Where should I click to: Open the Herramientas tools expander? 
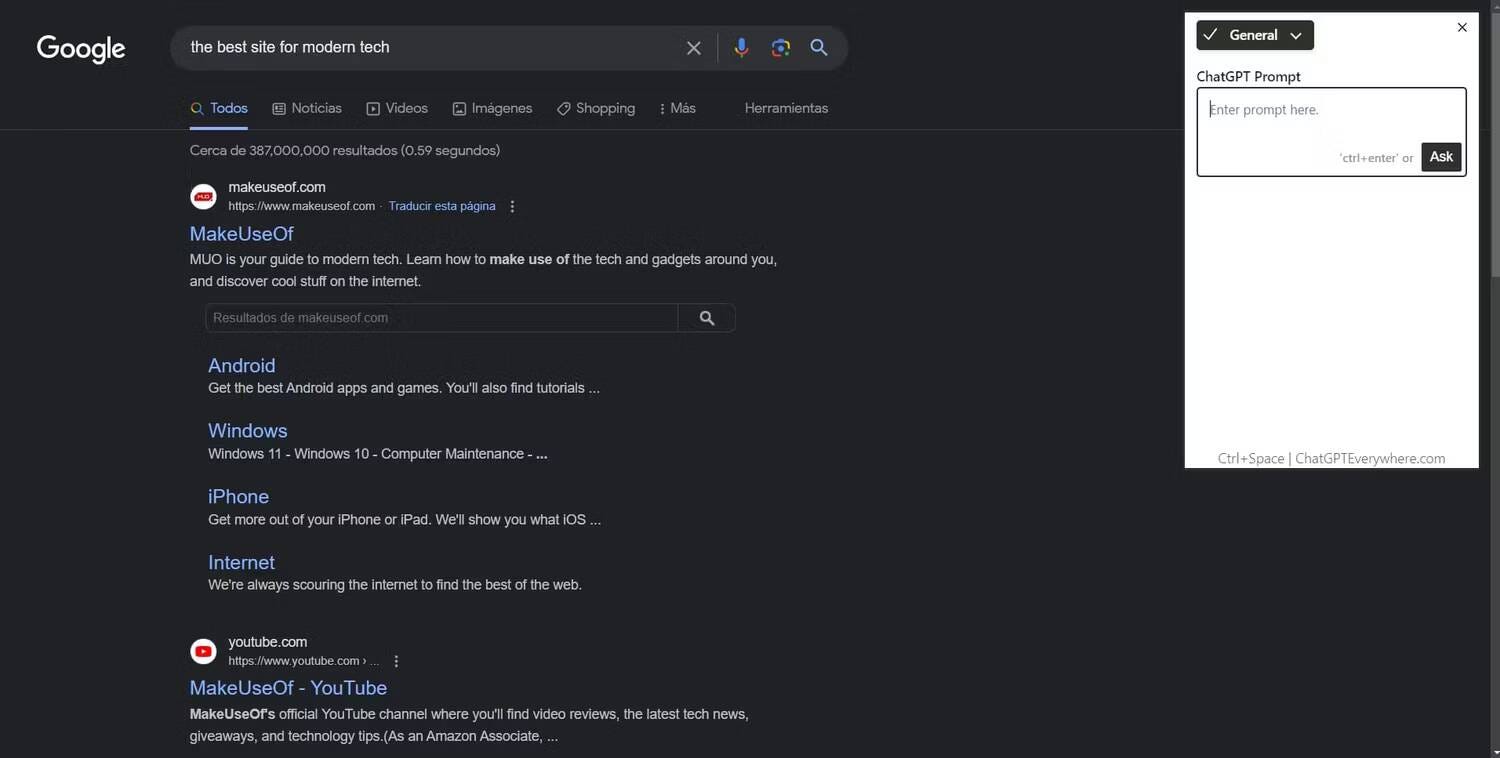click(x=786, y=108)
